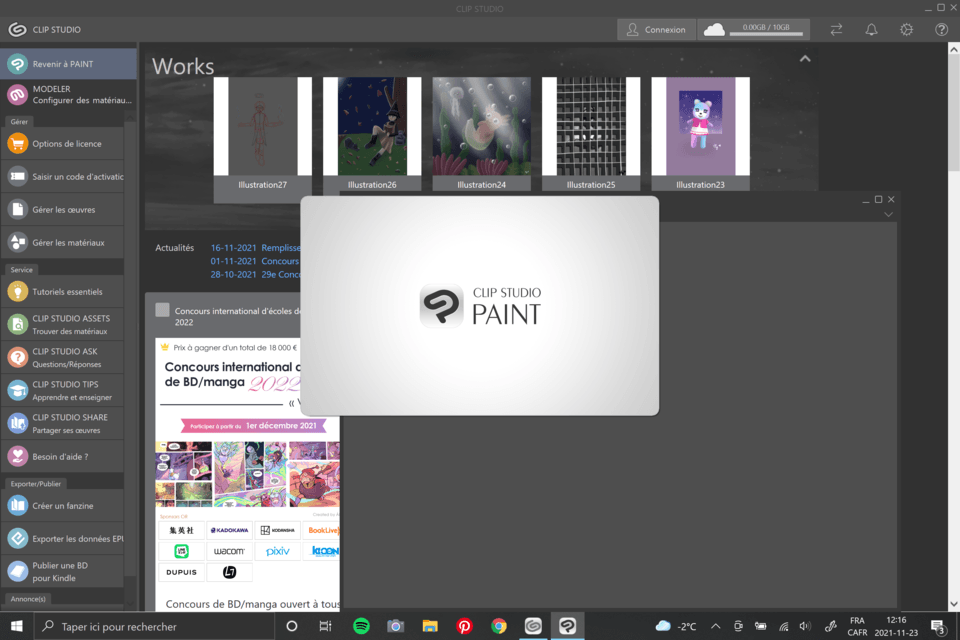Open MODELER Configurer des matériaux
The width and height of the screenshot is (960, 640).
(68, 95)
